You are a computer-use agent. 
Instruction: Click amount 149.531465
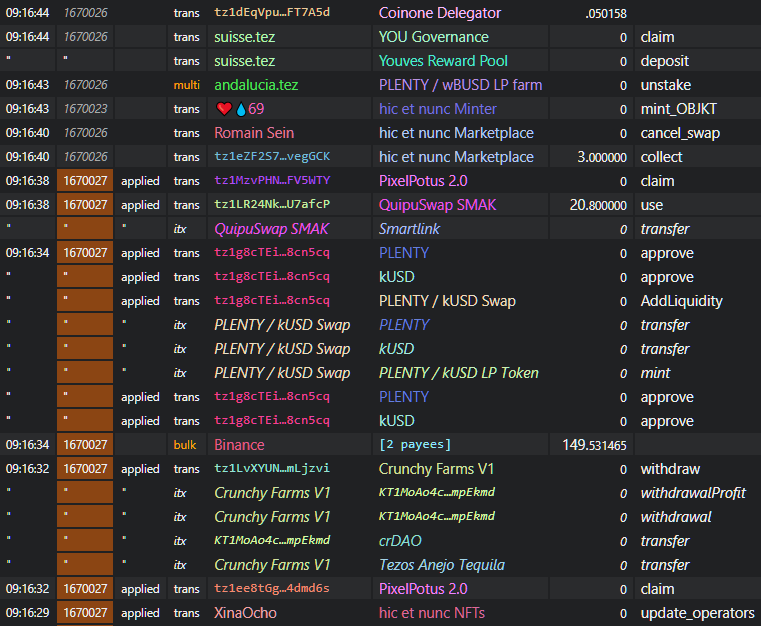[x=594, y=445]
